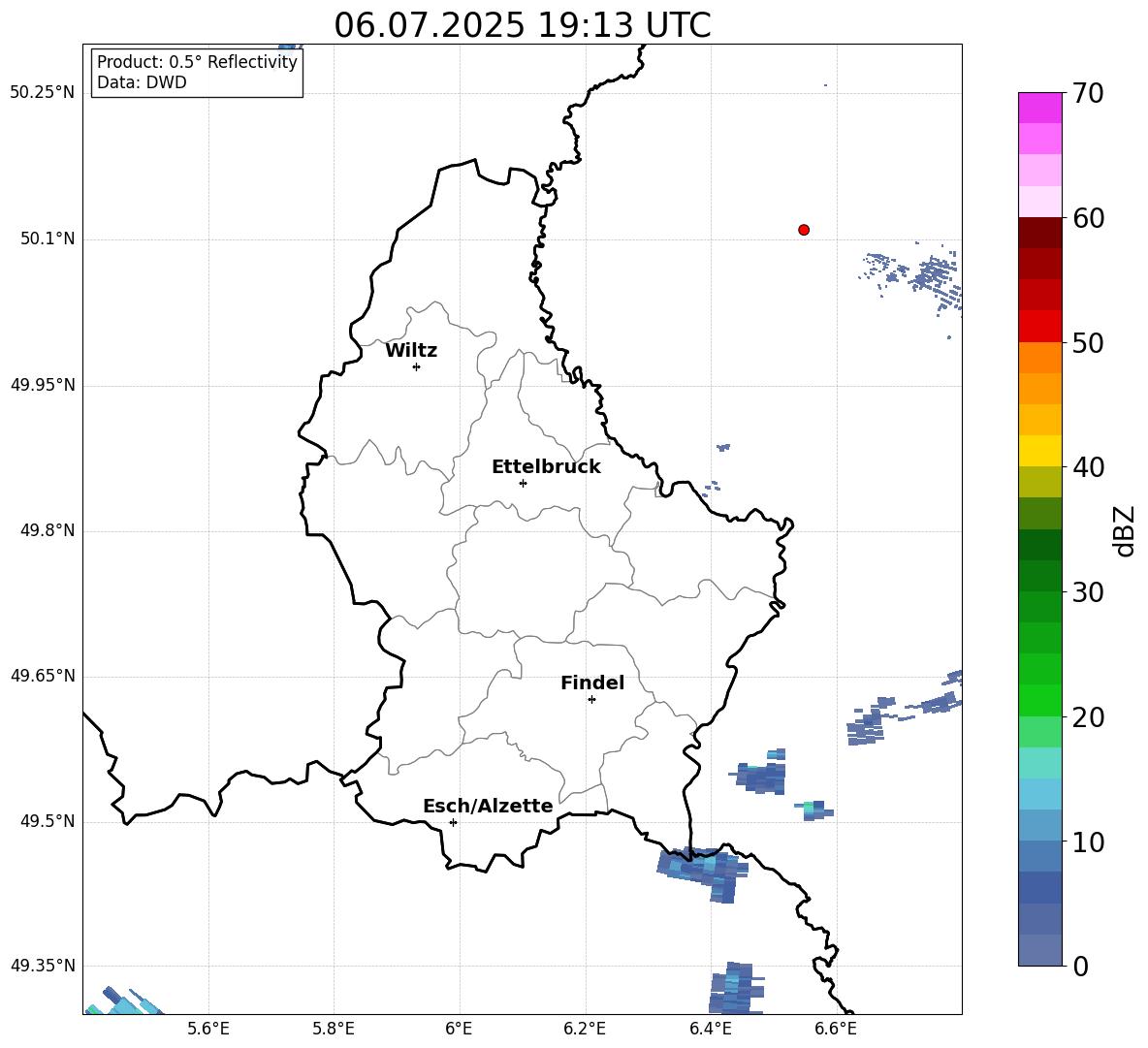1148x1048 pixels.
Task: Click the colorbar value 50
Action: click(1088, 343)
